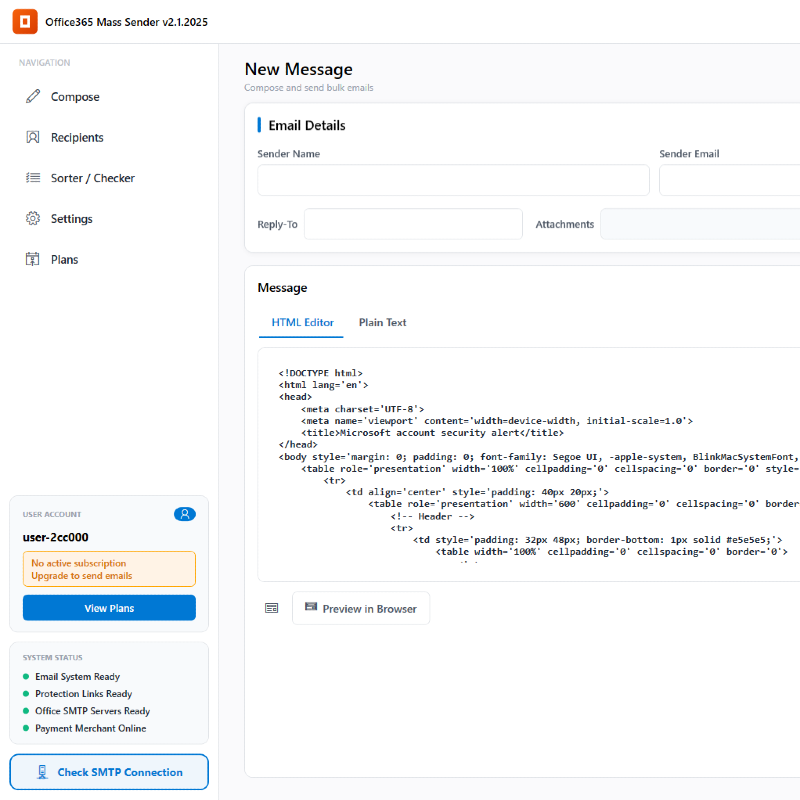Click the blue user profile icon
Screen dimensions: 800x800
point(185,514)
